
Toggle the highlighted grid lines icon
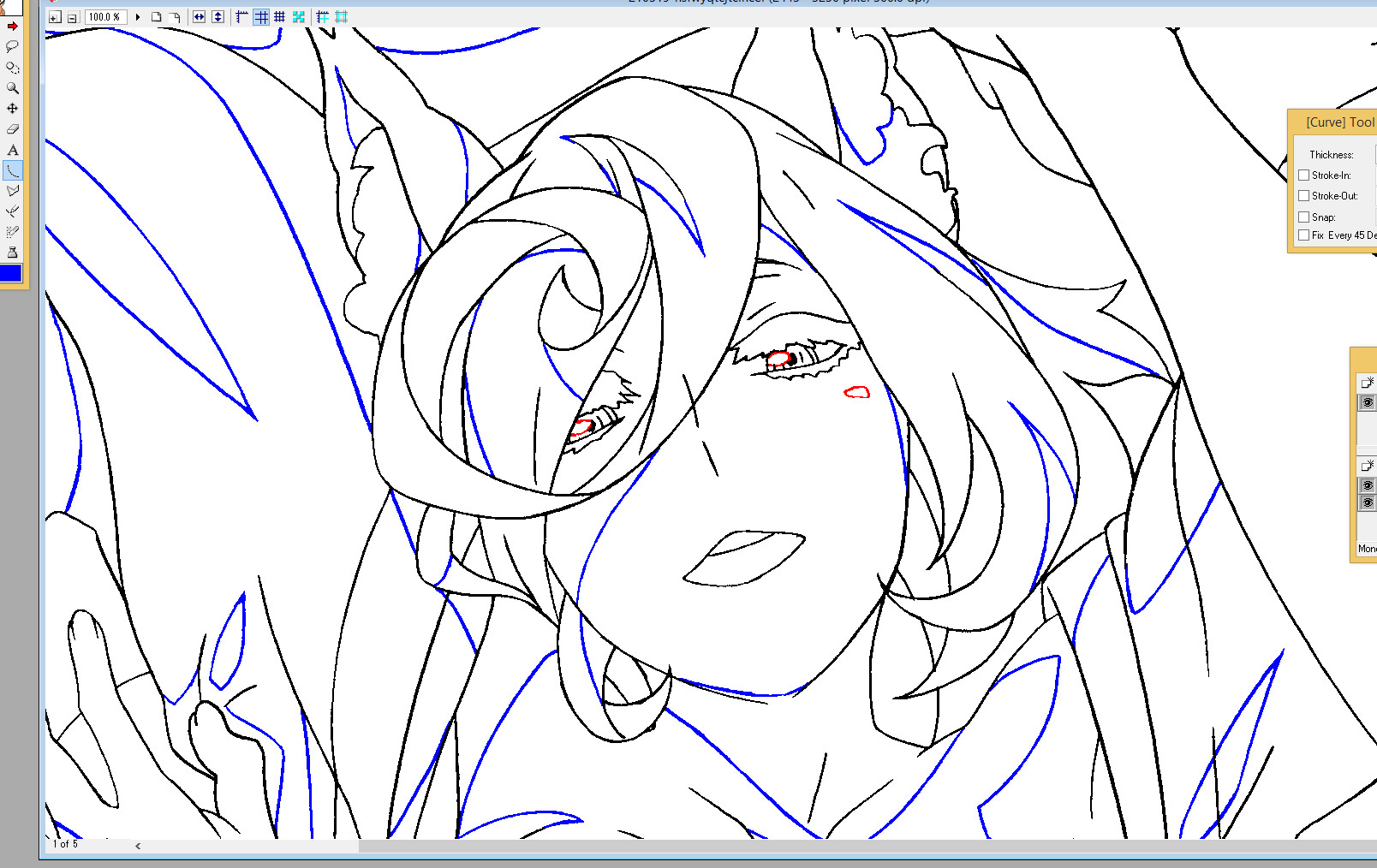[261, 17]
